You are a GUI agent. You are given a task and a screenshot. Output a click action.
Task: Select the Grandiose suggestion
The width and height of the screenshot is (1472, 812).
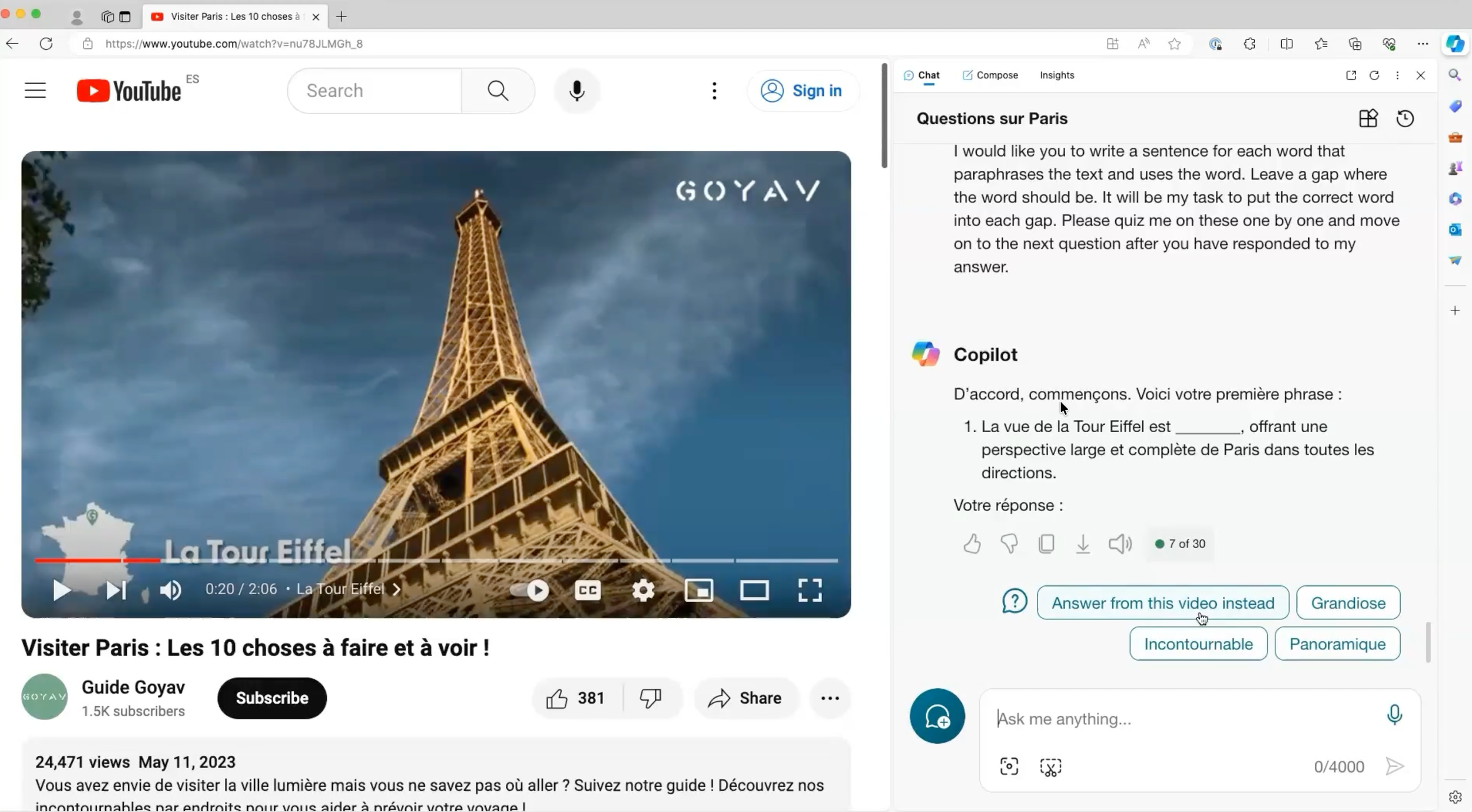[x=1348, y=602]
